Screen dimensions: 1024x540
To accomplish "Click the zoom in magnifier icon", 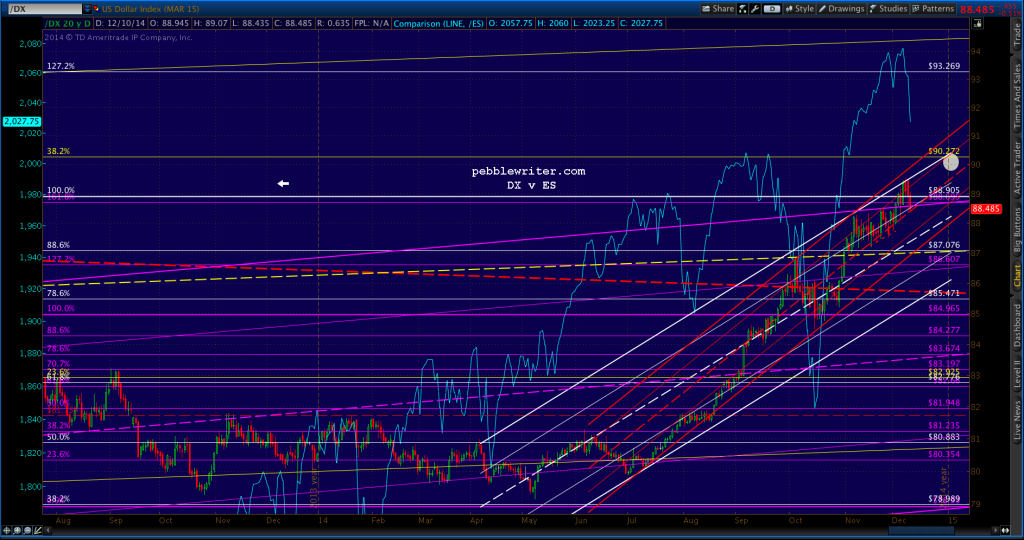I will 17,530.
